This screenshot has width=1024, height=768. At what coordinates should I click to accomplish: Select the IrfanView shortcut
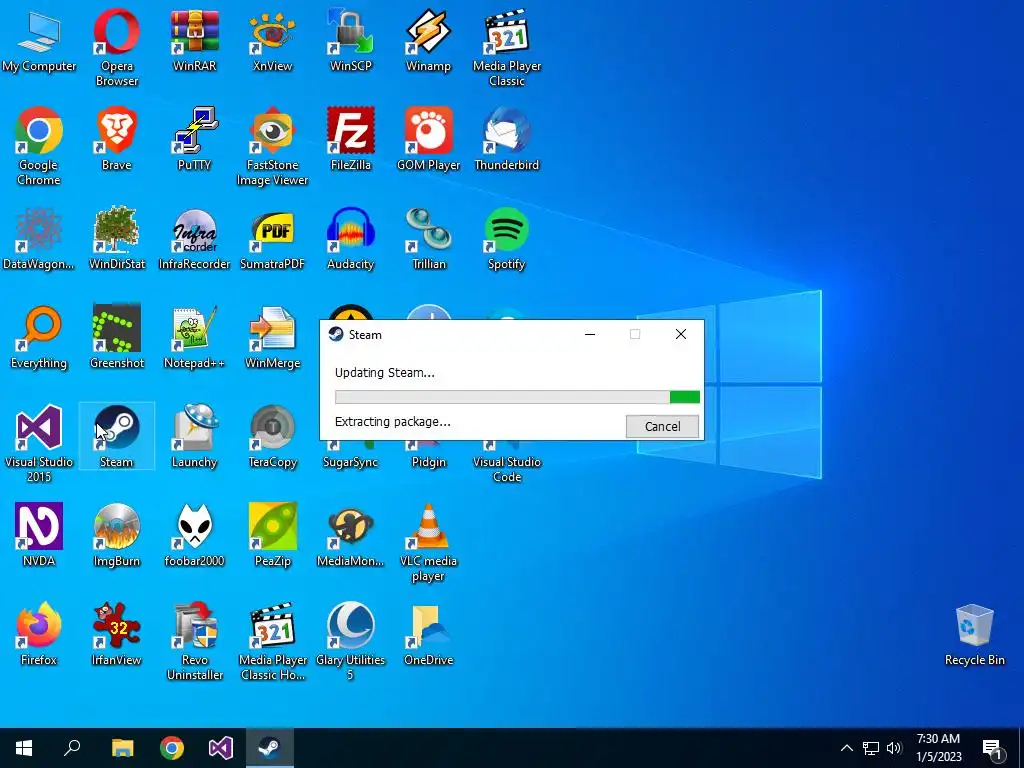pyautogui.click(x=116, y=635)
